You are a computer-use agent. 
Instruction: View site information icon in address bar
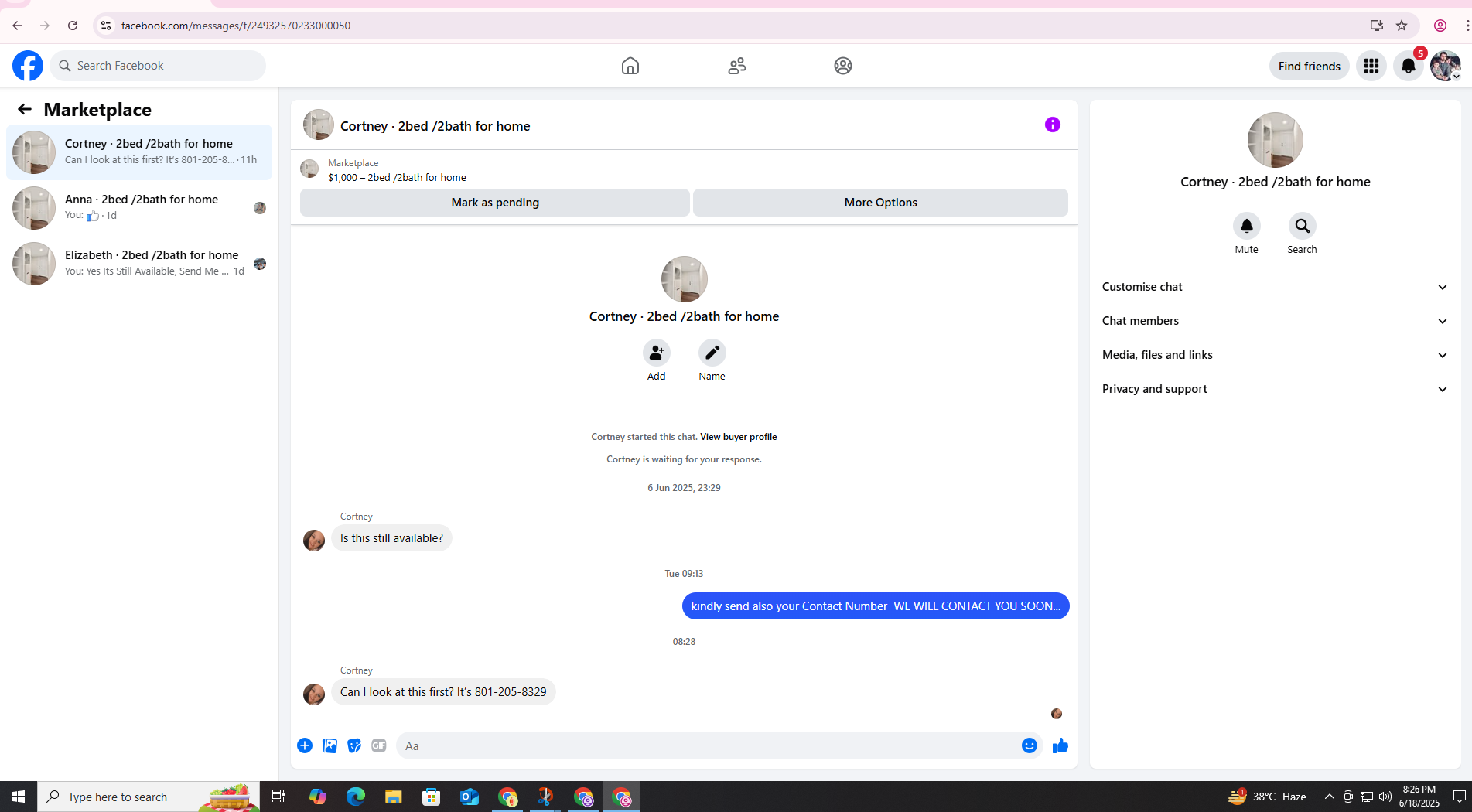[x=106, y=26]
